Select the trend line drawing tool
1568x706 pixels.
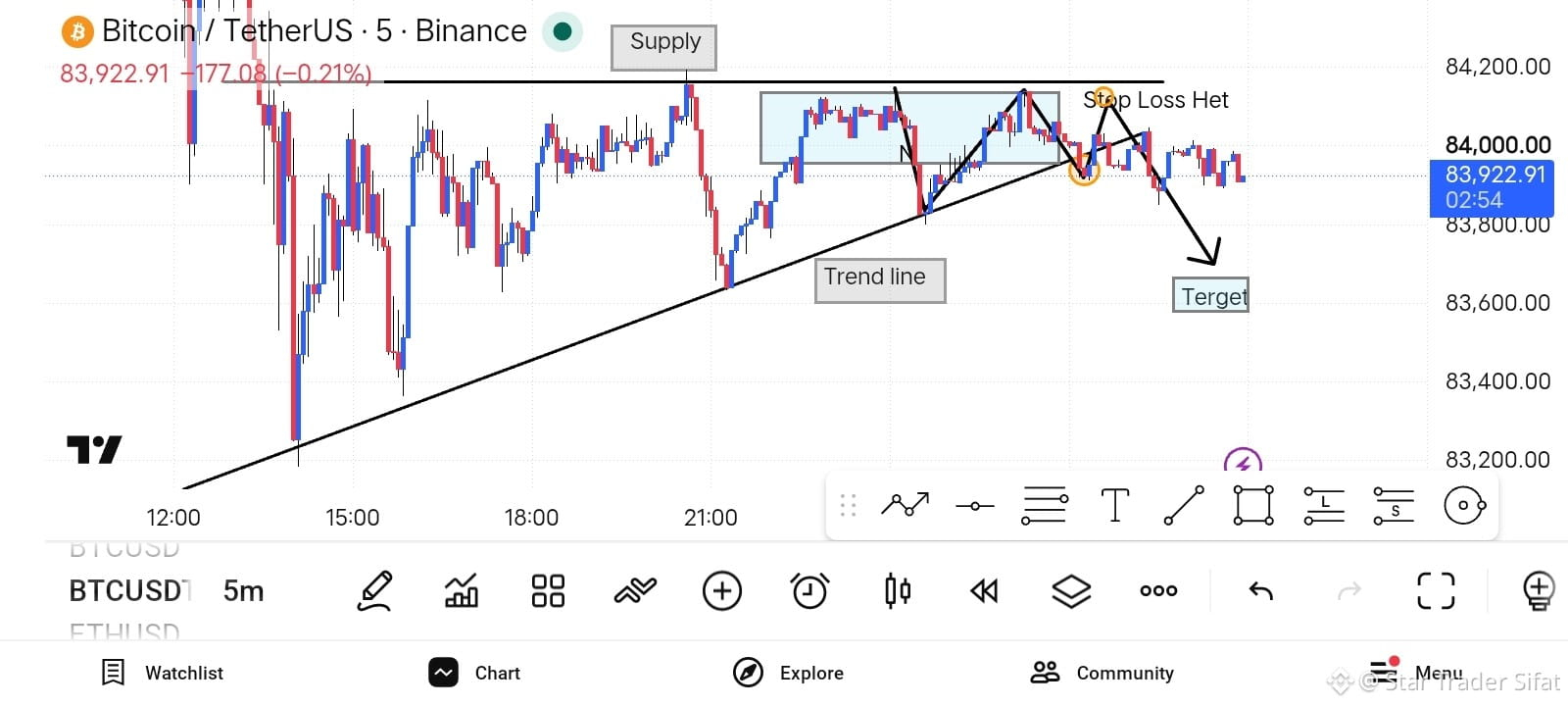1184,506
